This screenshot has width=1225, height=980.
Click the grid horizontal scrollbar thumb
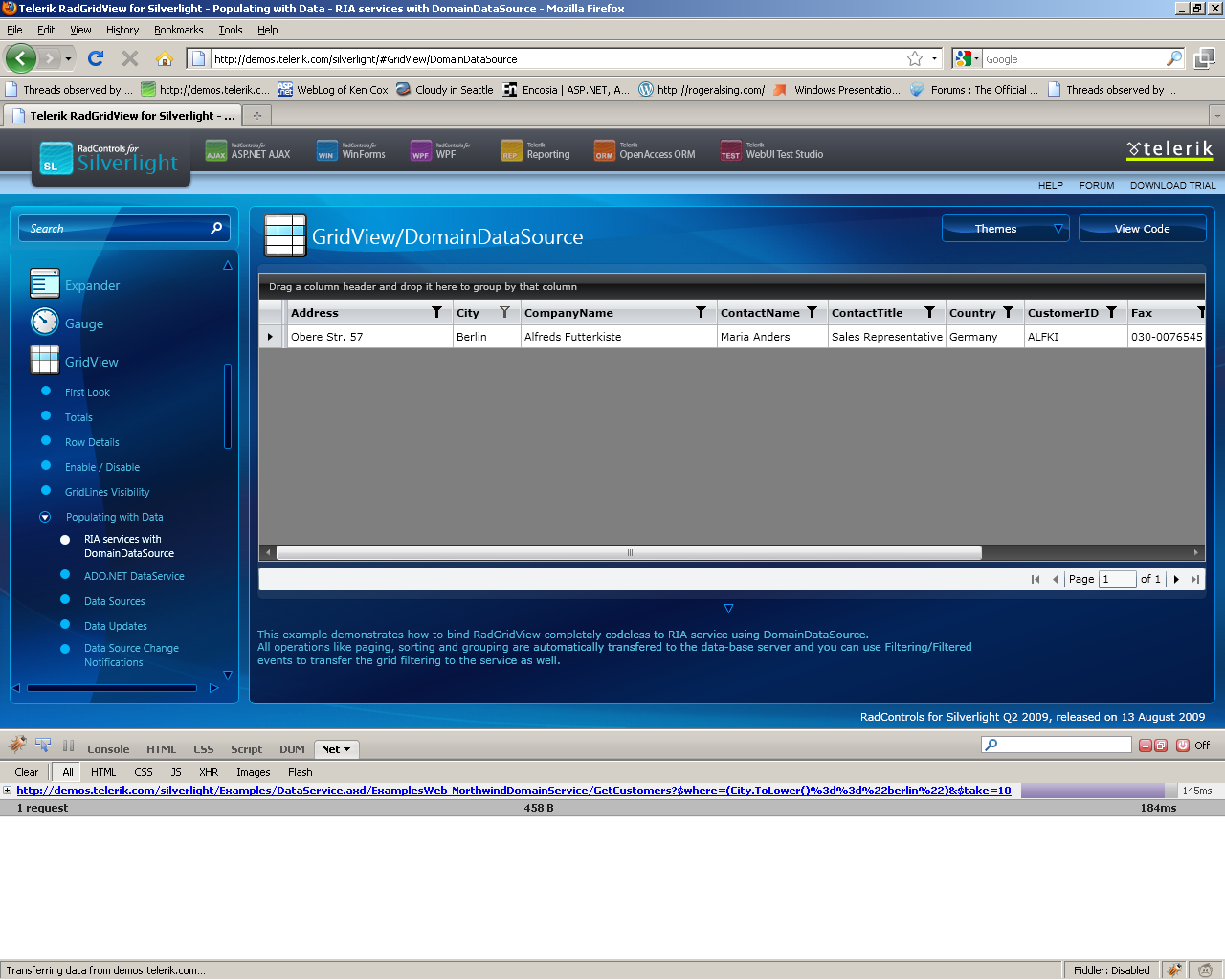(x=629, y=552)
